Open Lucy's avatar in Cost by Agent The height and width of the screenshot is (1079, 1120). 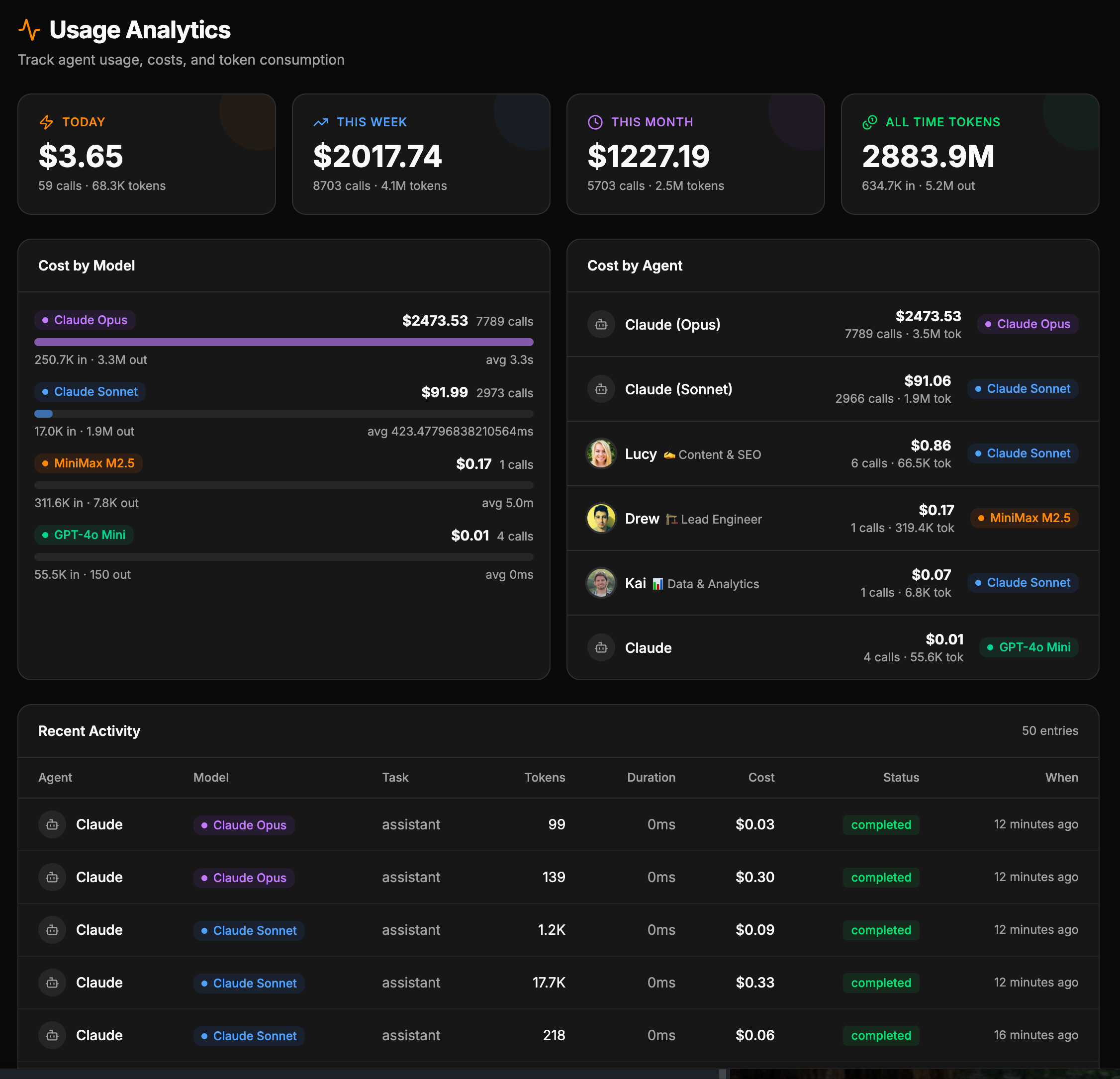601,454
